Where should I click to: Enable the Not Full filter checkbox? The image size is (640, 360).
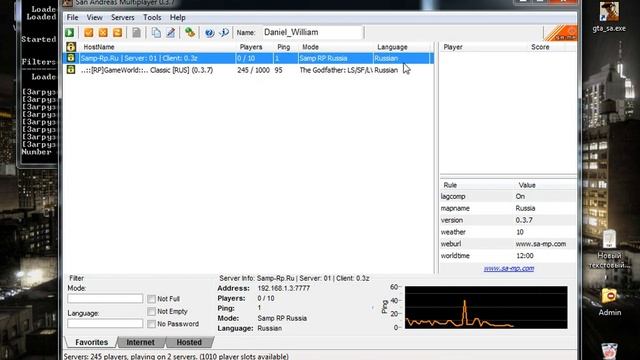(151, 299)
